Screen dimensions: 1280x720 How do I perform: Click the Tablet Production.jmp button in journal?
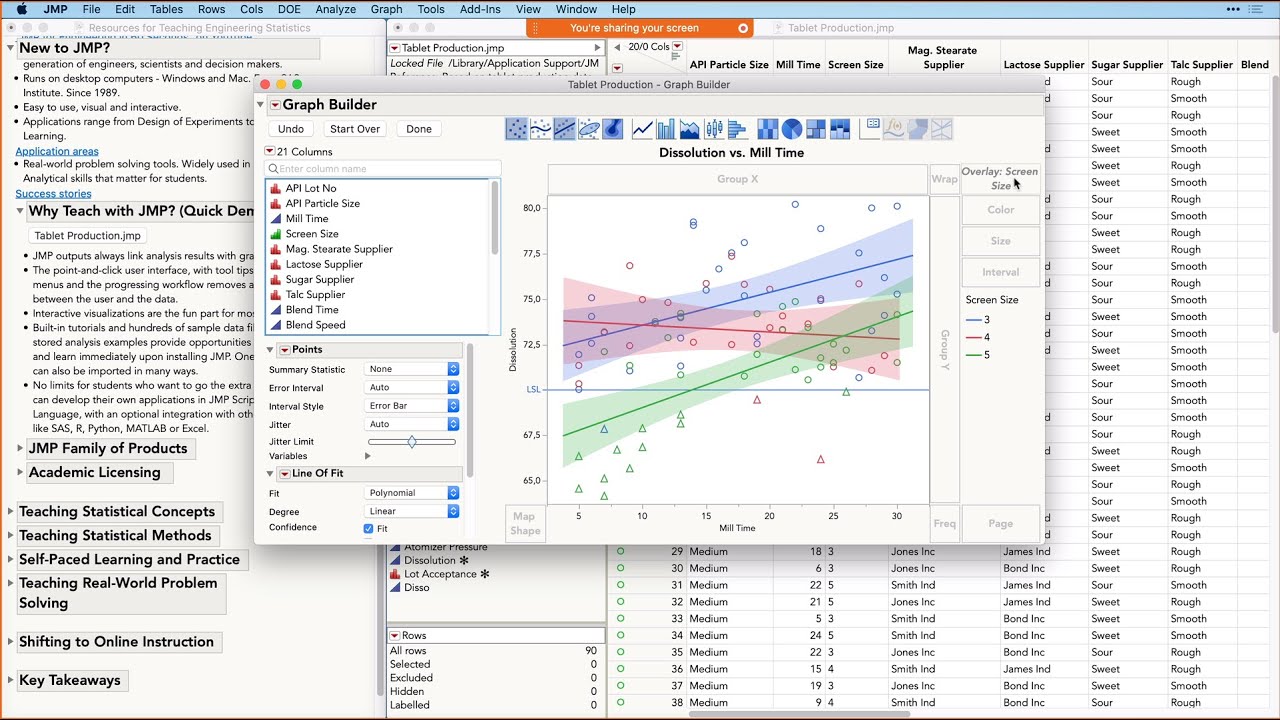tap(87, 236)
